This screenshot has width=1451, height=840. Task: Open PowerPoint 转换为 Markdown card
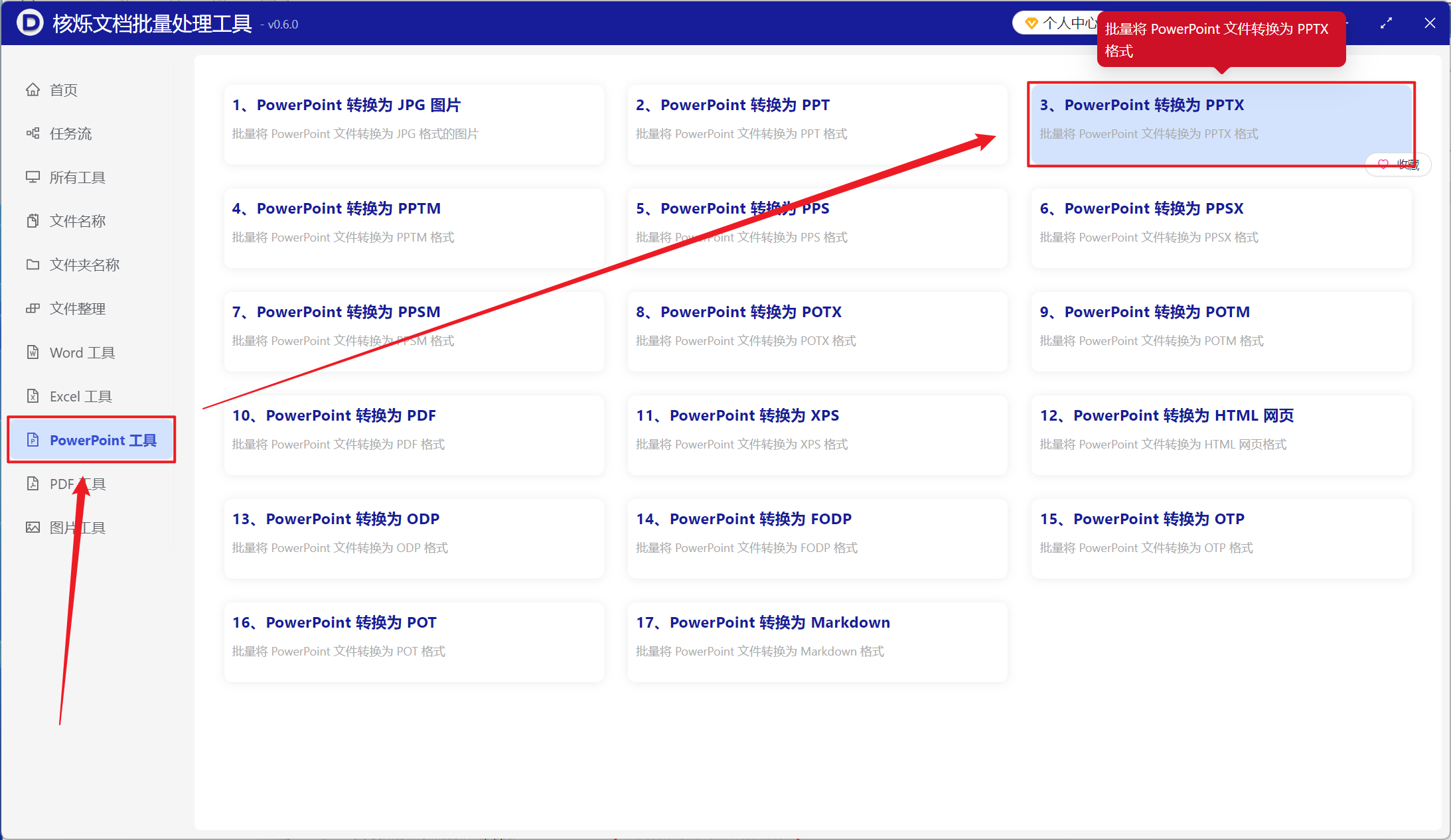818,642
